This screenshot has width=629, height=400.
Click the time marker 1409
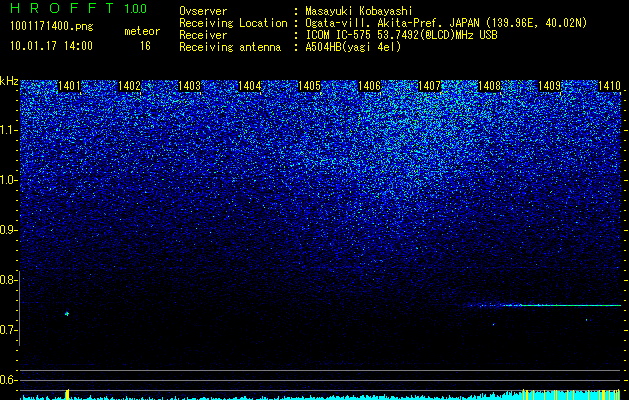coord(549,86)
